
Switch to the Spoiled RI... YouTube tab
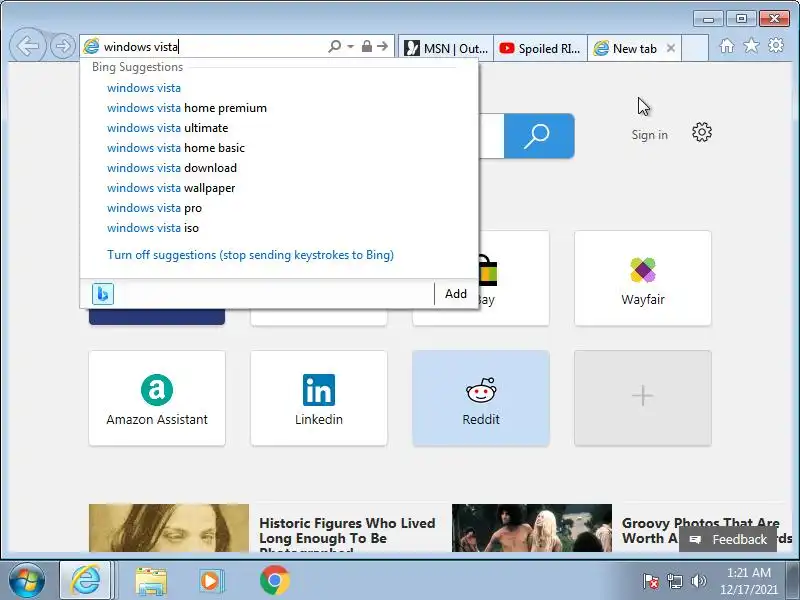click(x=540, y=48)
